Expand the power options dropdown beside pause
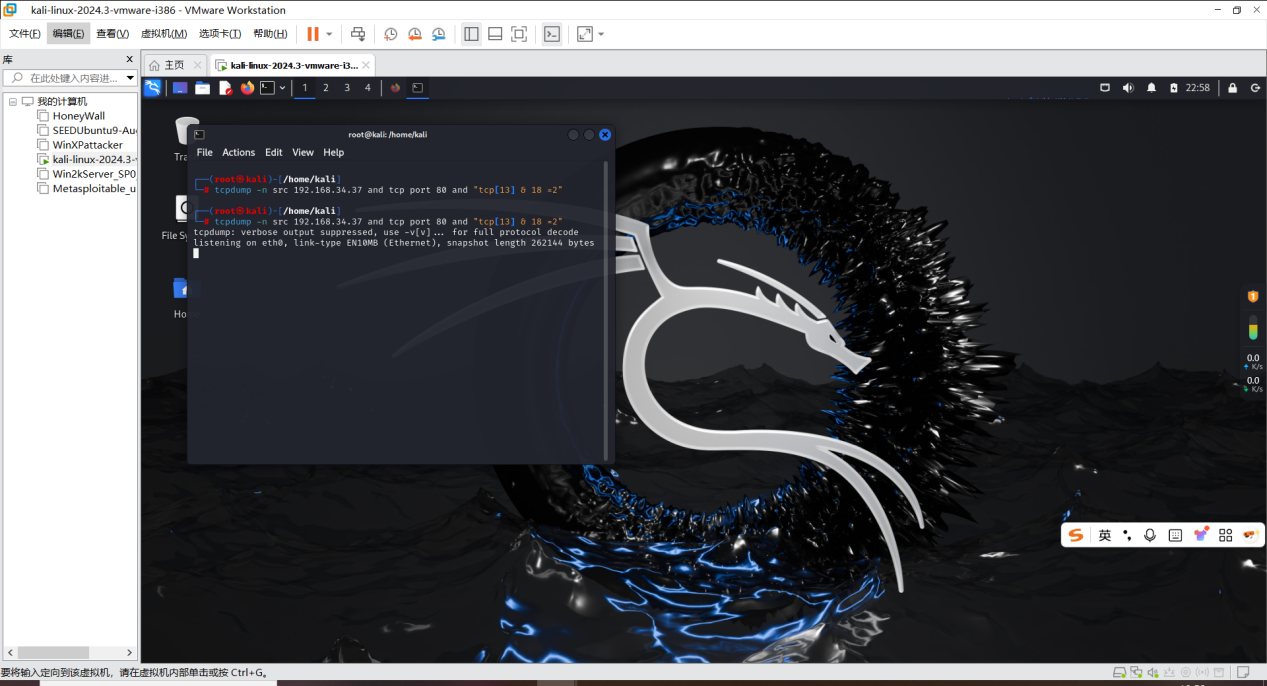Screen dimensions: 1267x686 [329, 34]
